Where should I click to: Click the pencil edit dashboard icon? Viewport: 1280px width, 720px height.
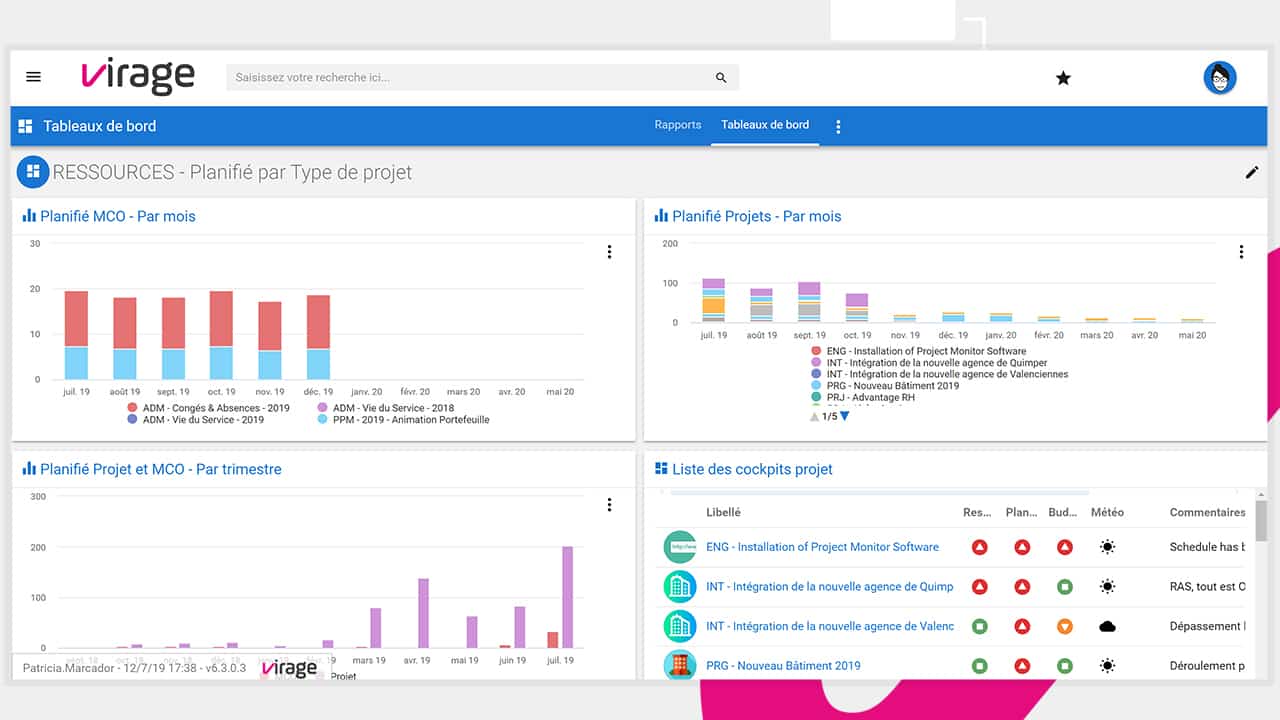pyautogui.click(x=1251, y=172)
